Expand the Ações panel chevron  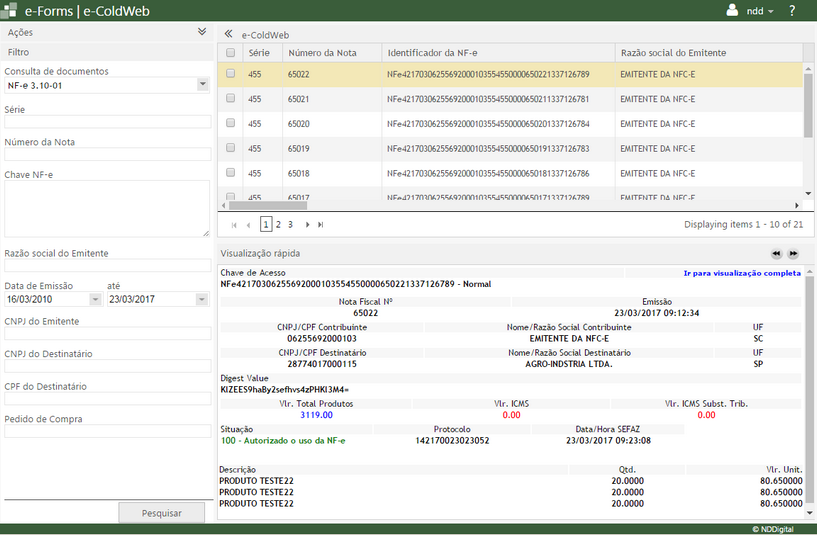click(x=202, y=32)
